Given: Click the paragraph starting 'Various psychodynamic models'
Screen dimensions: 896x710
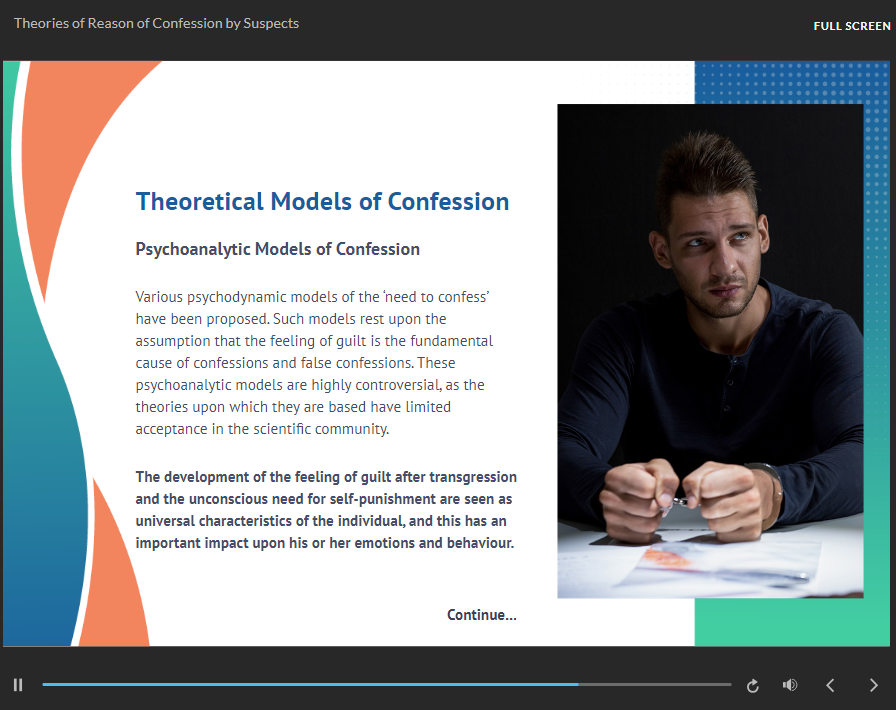Looking at the screenshot, I should point(314,363).
